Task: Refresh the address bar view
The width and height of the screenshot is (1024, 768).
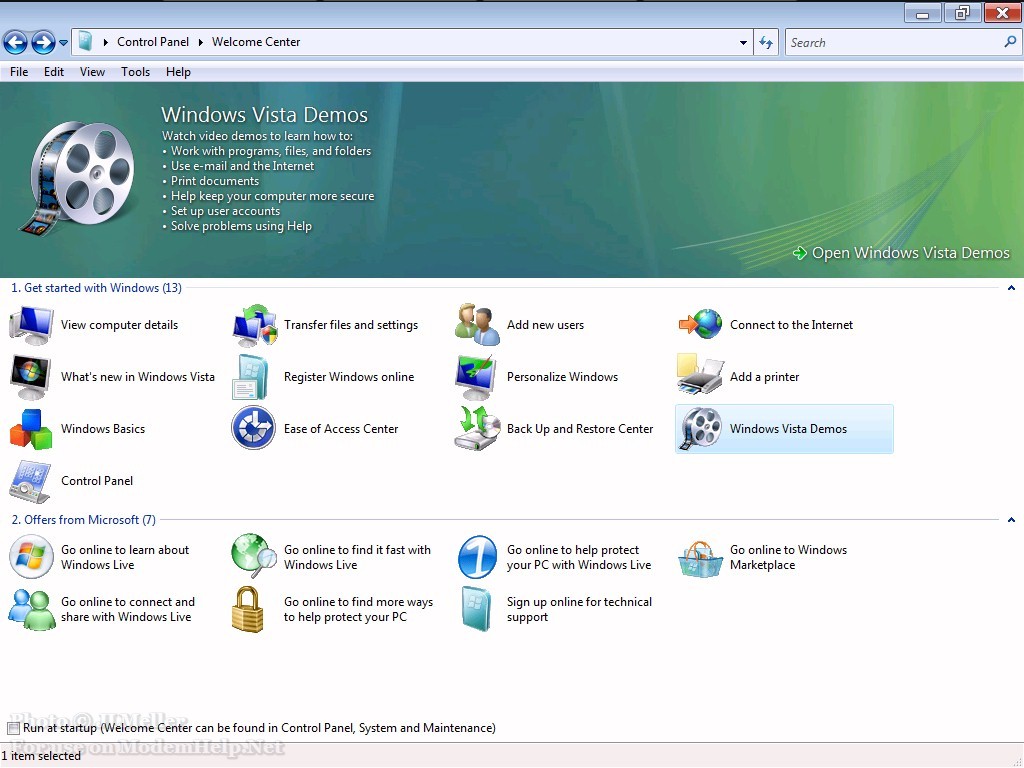Action: click(765, 43)
